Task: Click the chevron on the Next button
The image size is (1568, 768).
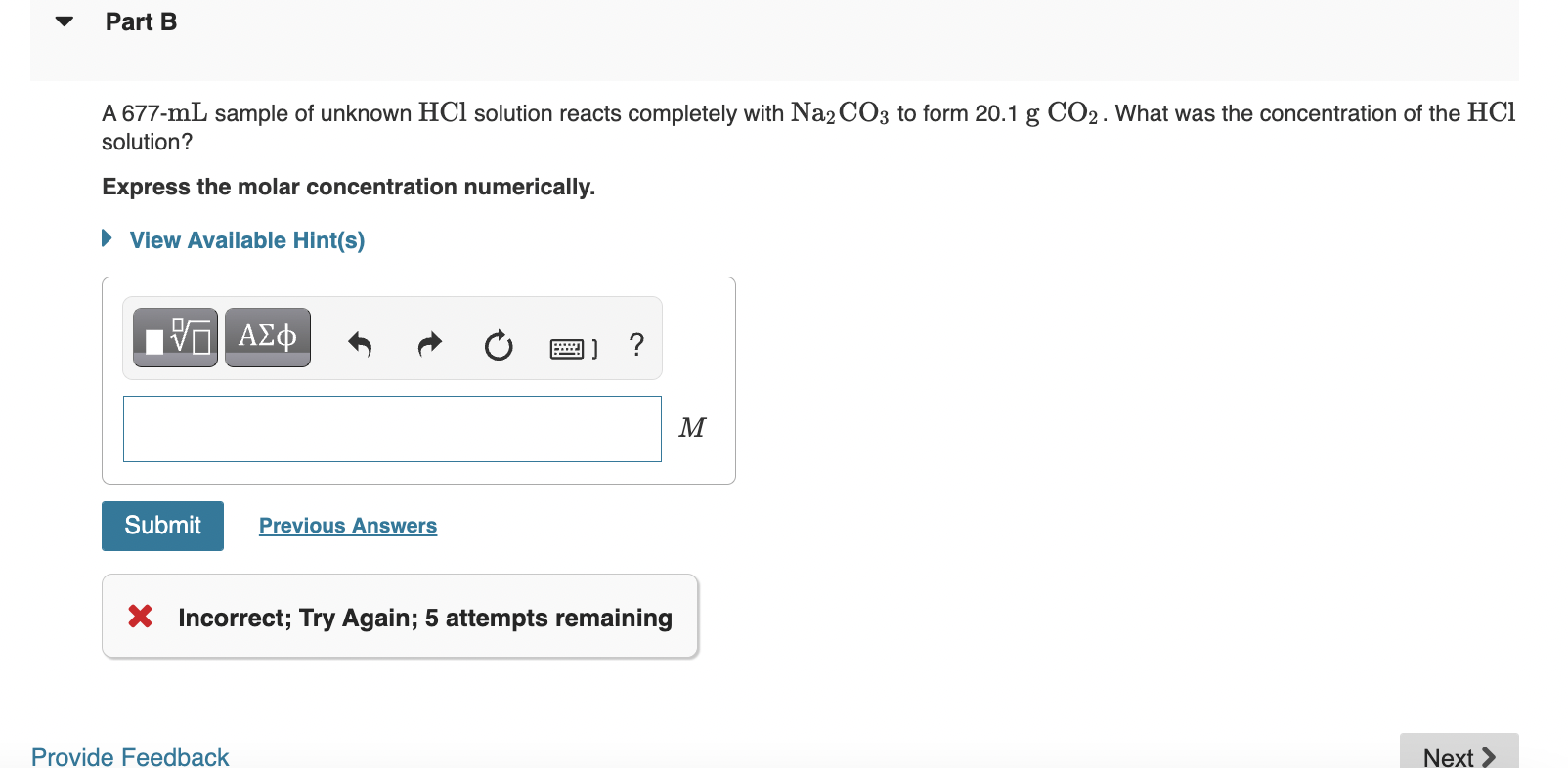Action: point(1490,755)
